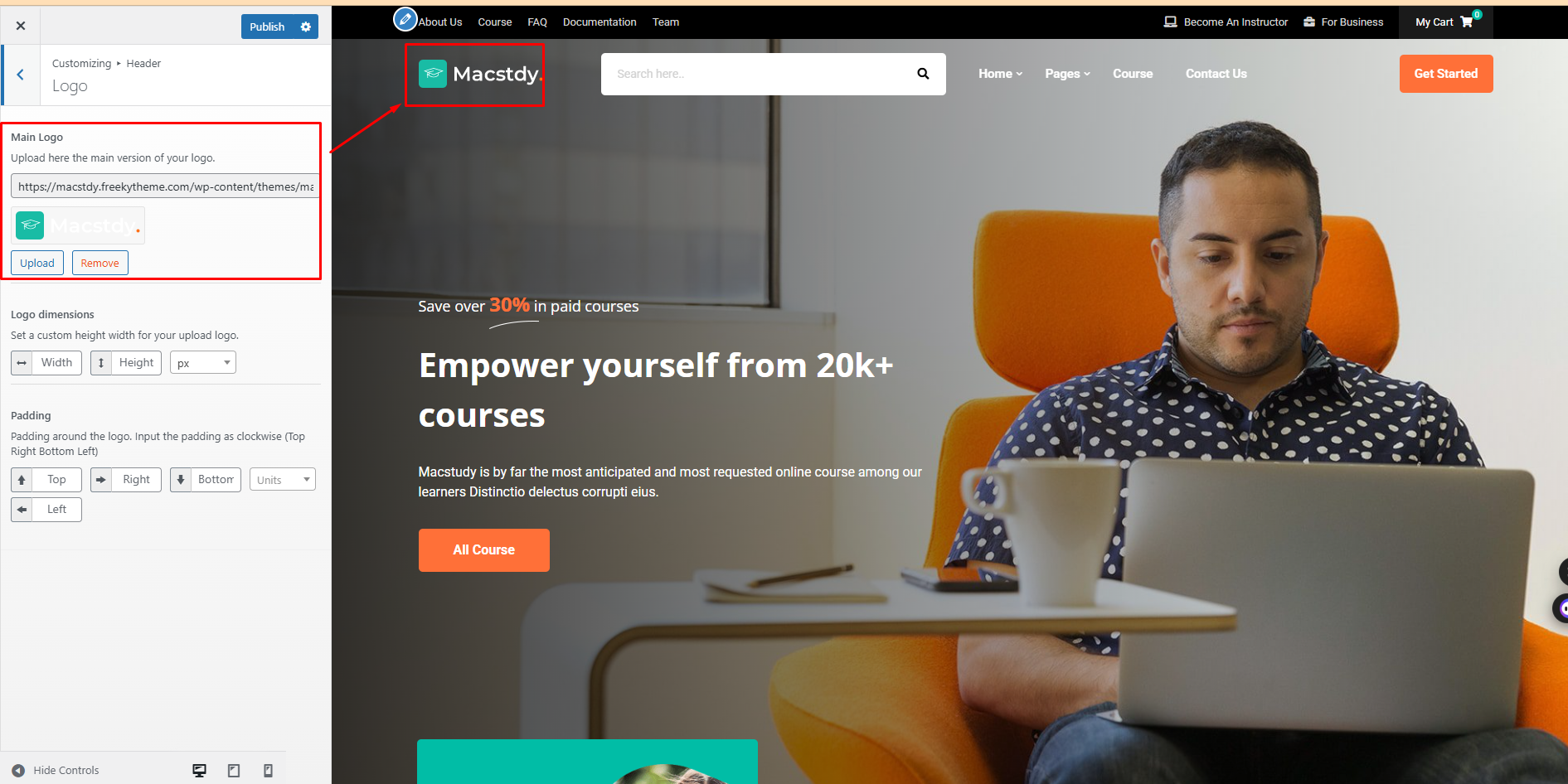1568x784 pixels.
Task: Switch to tablet preview device icon
Action: pos(234,771)
